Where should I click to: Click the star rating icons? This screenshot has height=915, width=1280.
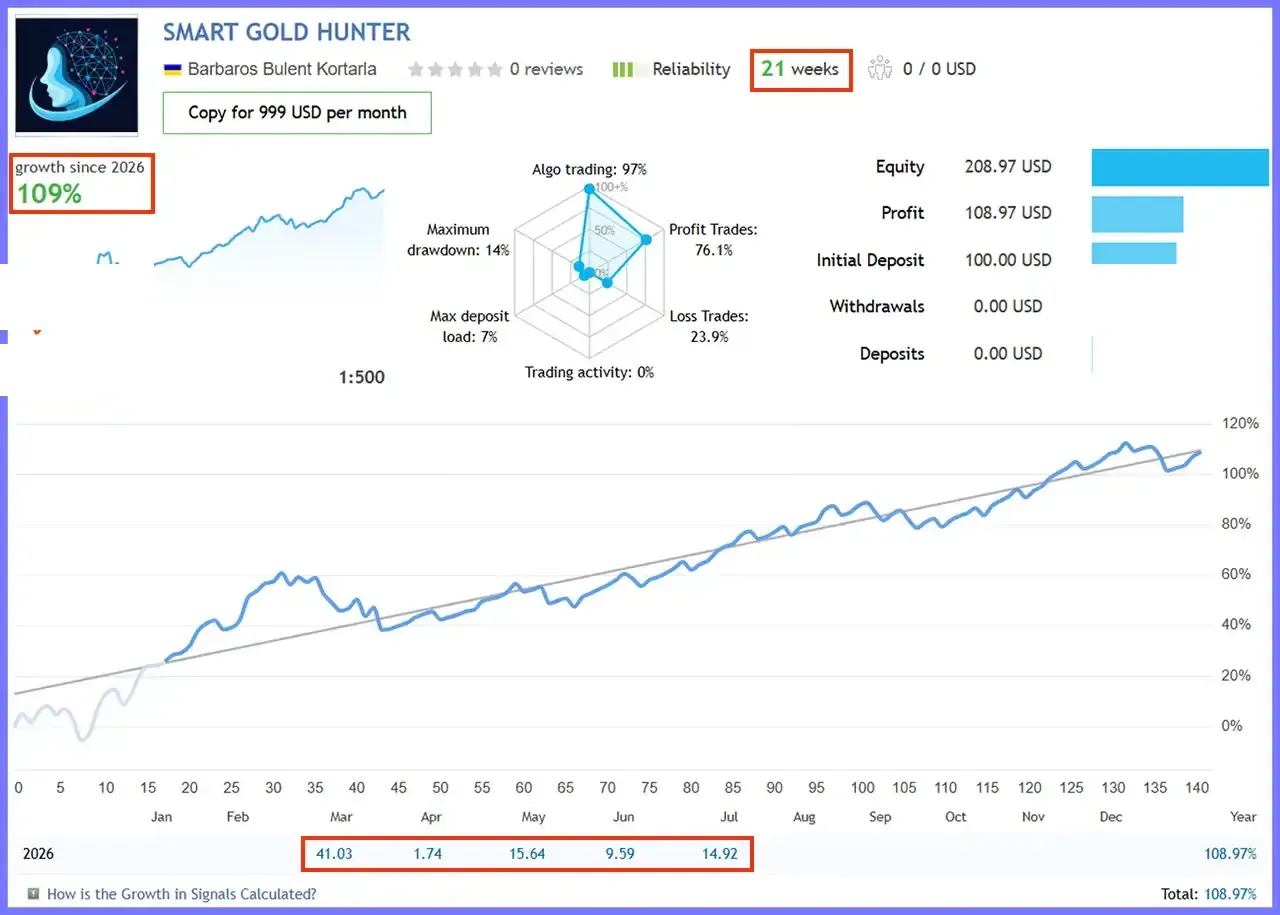click(x=455, y=69)
